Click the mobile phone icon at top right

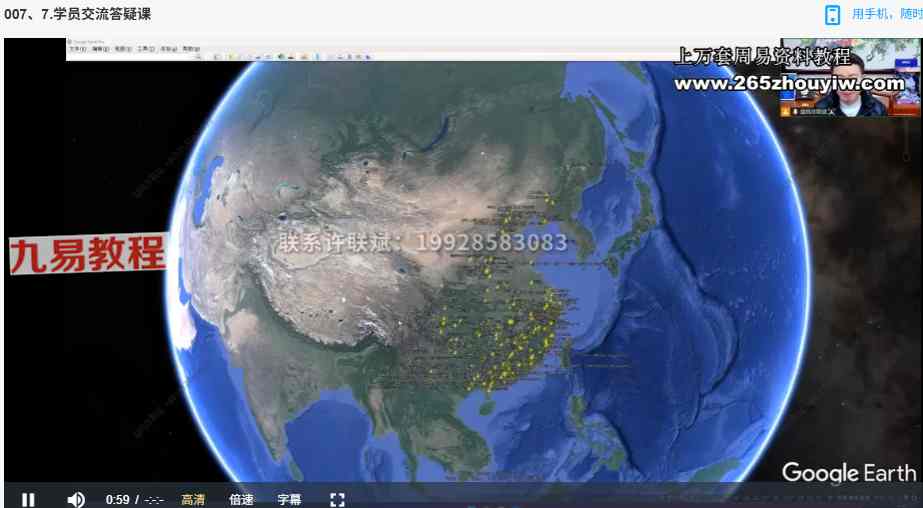[832, 14]
